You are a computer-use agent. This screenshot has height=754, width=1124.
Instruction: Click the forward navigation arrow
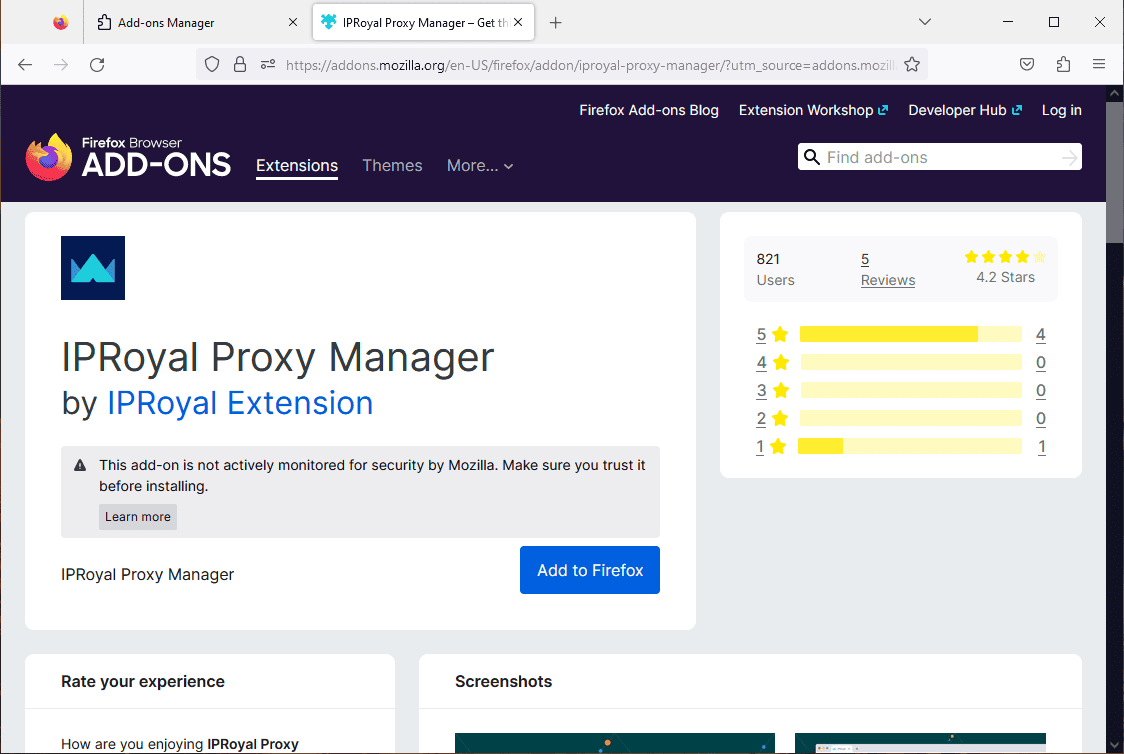tap(61, 65)
